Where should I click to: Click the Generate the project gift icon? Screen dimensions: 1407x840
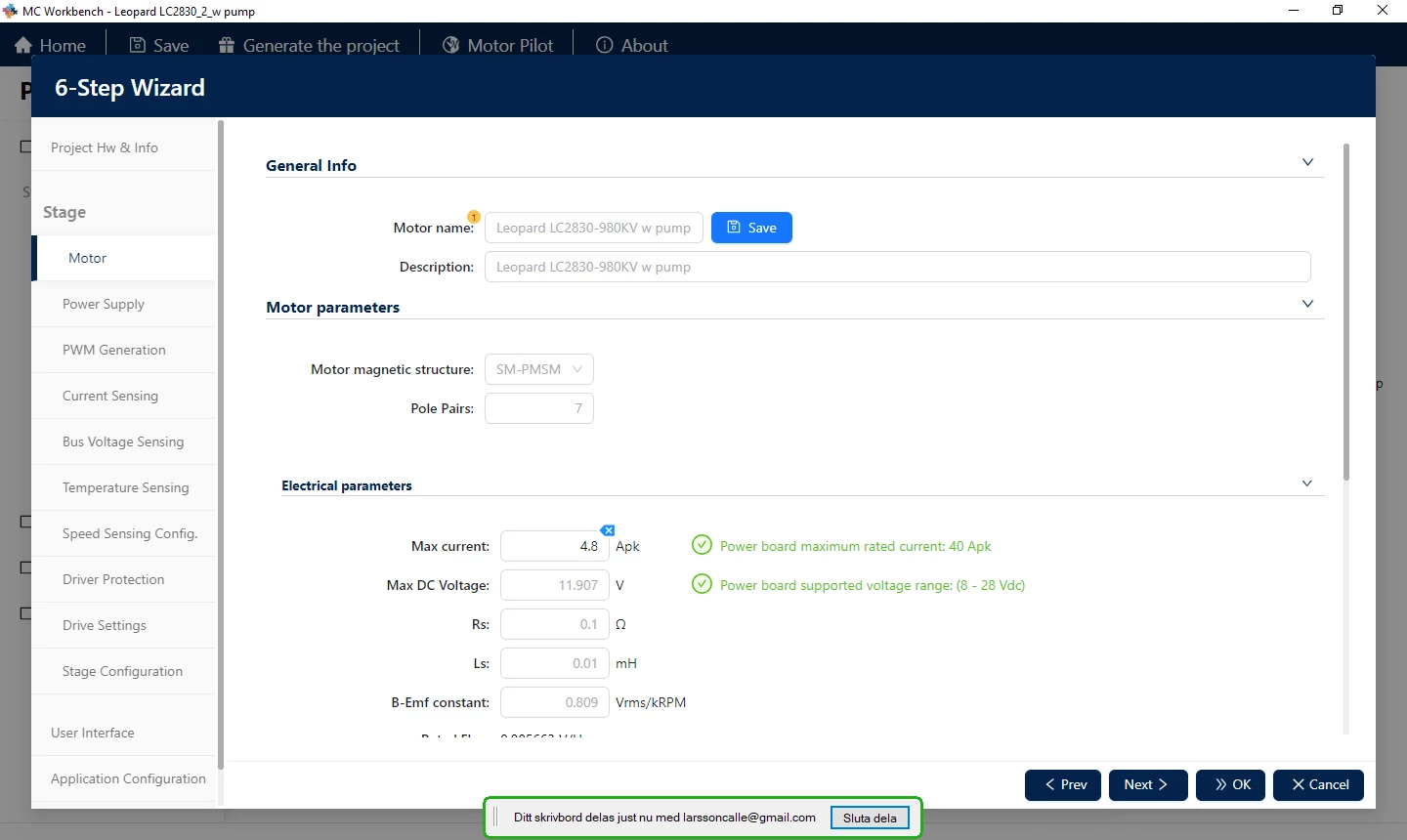pos(227,46)
